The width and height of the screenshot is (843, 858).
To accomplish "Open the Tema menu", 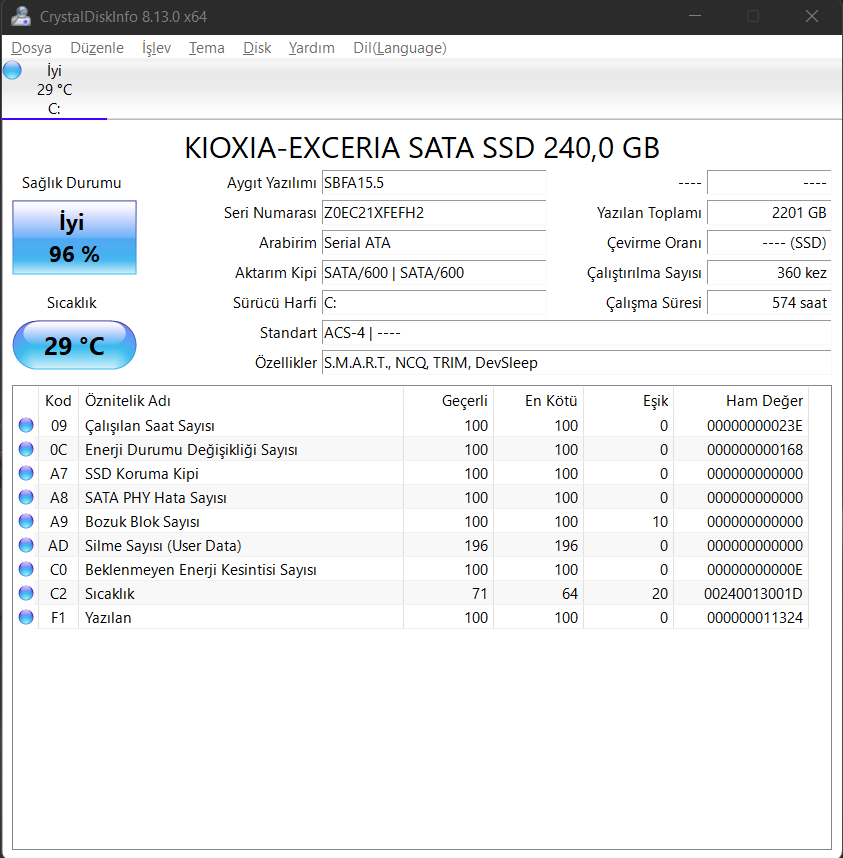I will click(x=207, y=48).
